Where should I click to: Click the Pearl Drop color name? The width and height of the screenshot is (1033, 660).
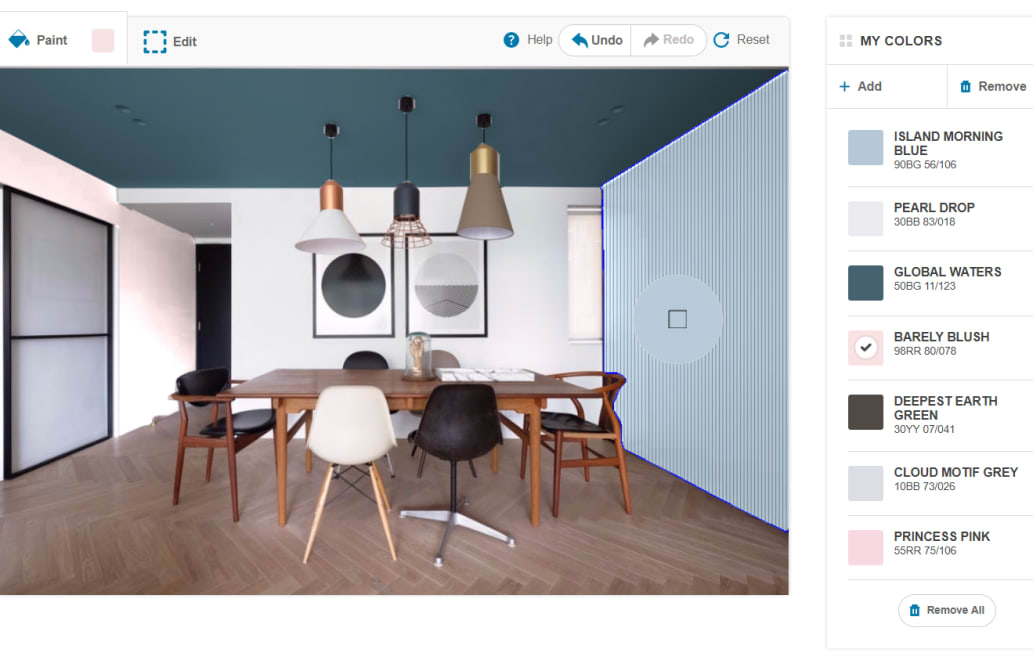[x=933, y=208]
